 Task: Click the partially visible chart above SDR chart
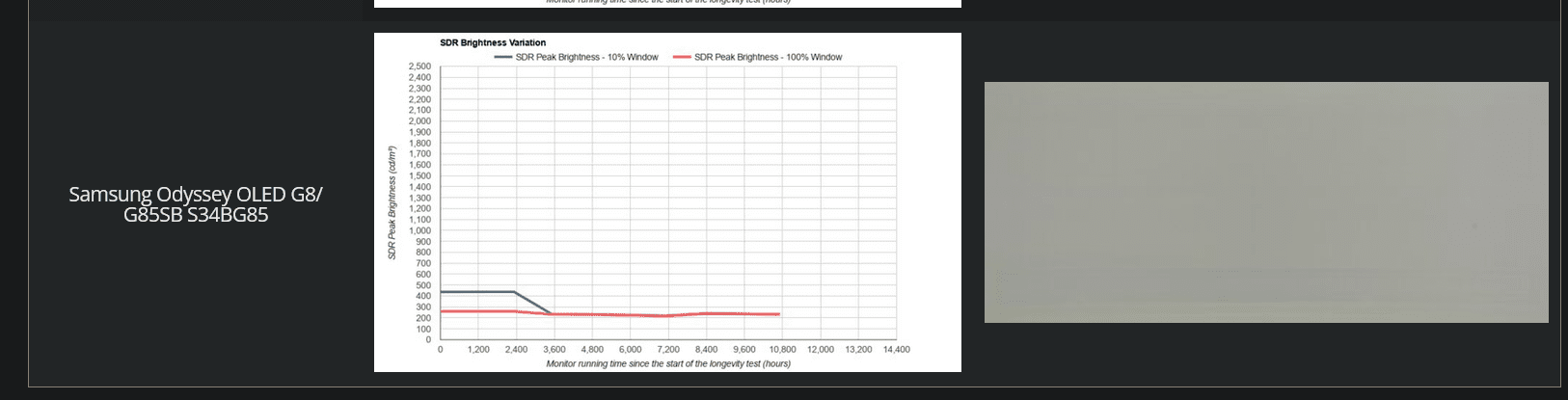[667, 4]
